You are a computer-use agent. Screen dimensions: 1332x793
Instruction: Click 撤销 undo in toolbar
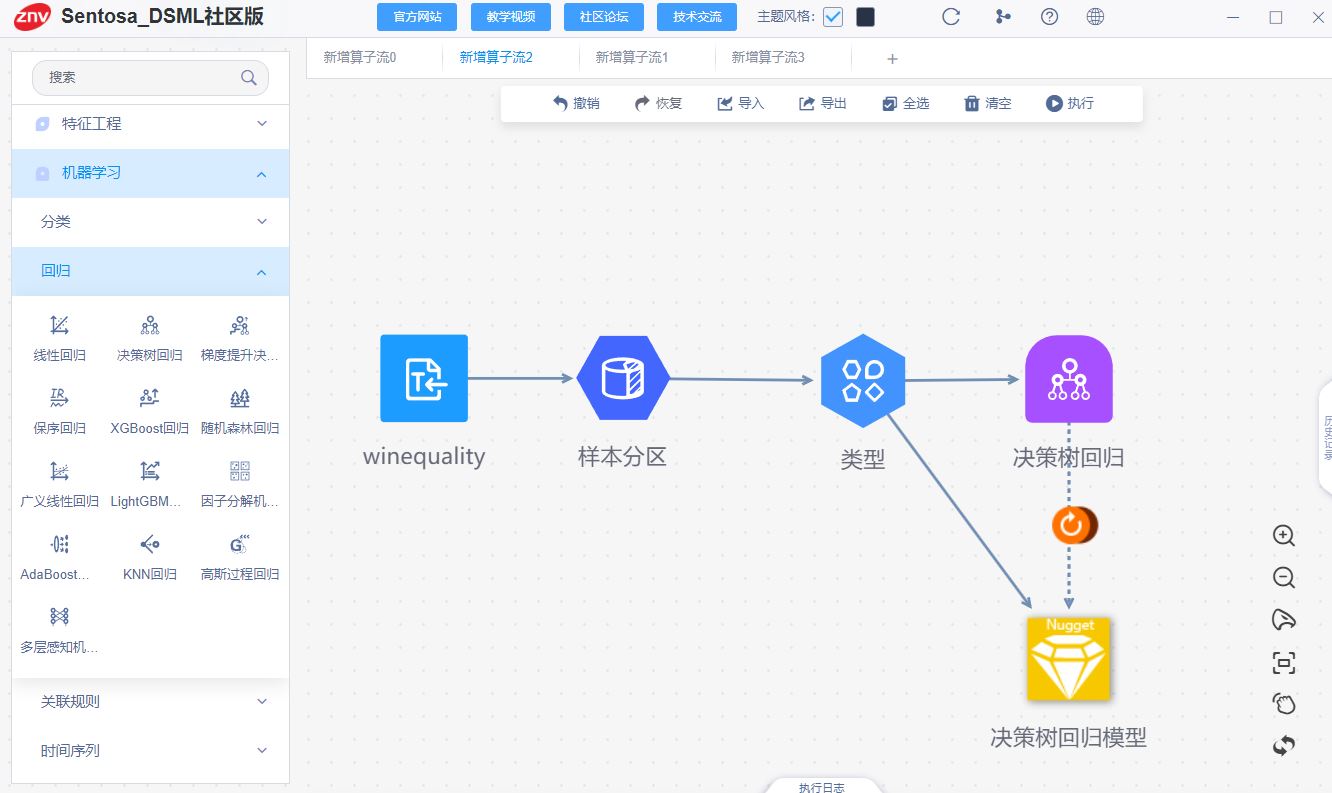[x=576, y=103]
